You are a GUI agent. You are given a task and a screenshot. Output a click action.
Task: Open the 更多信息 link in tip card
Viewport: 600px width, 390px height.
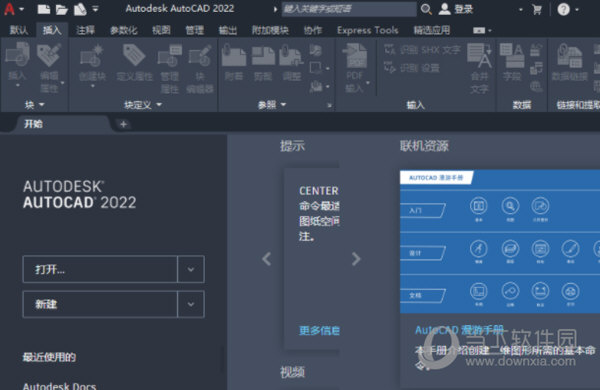319,330
